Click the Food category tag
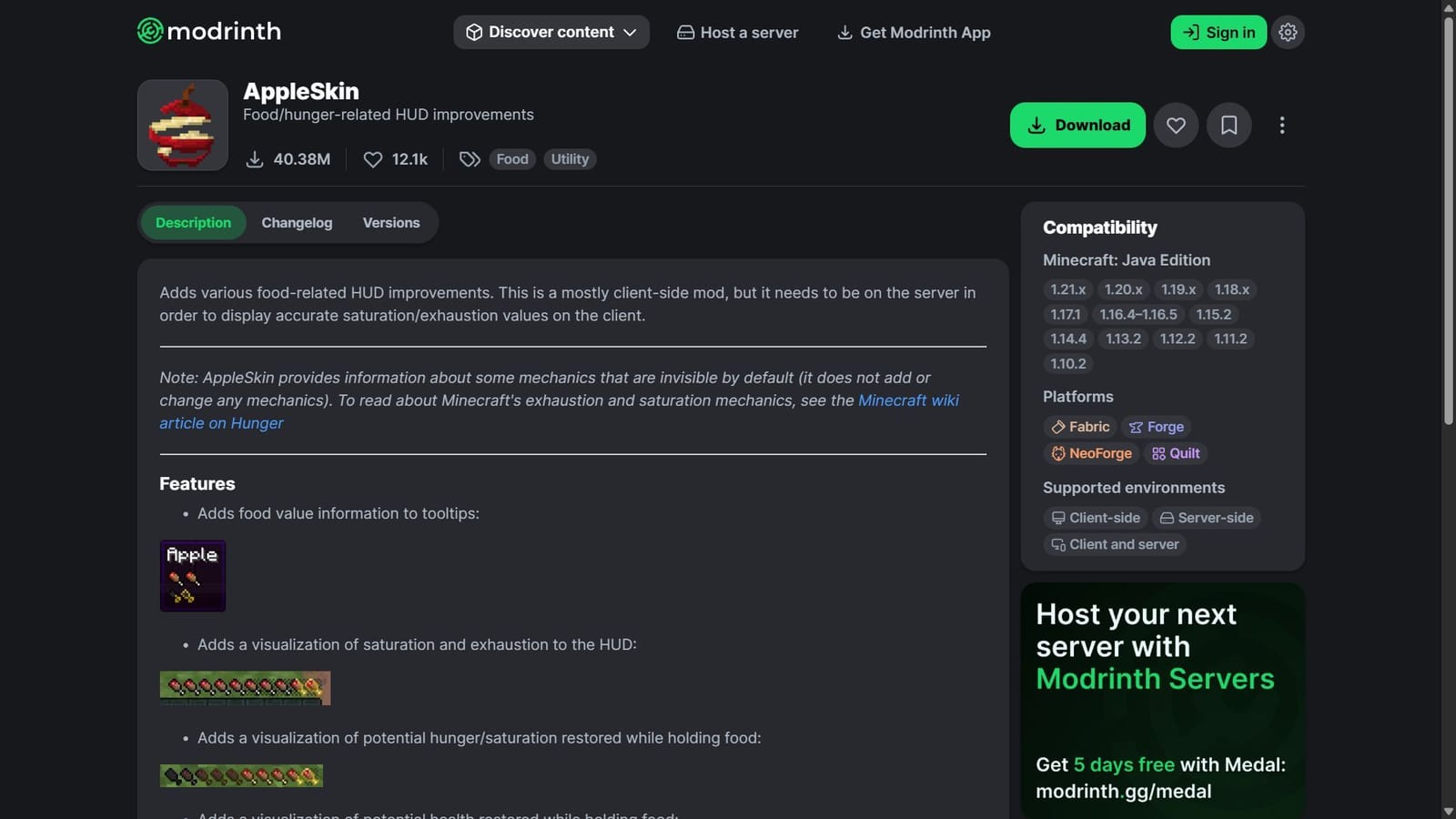Screen dimensions: 1456x819 511,158
